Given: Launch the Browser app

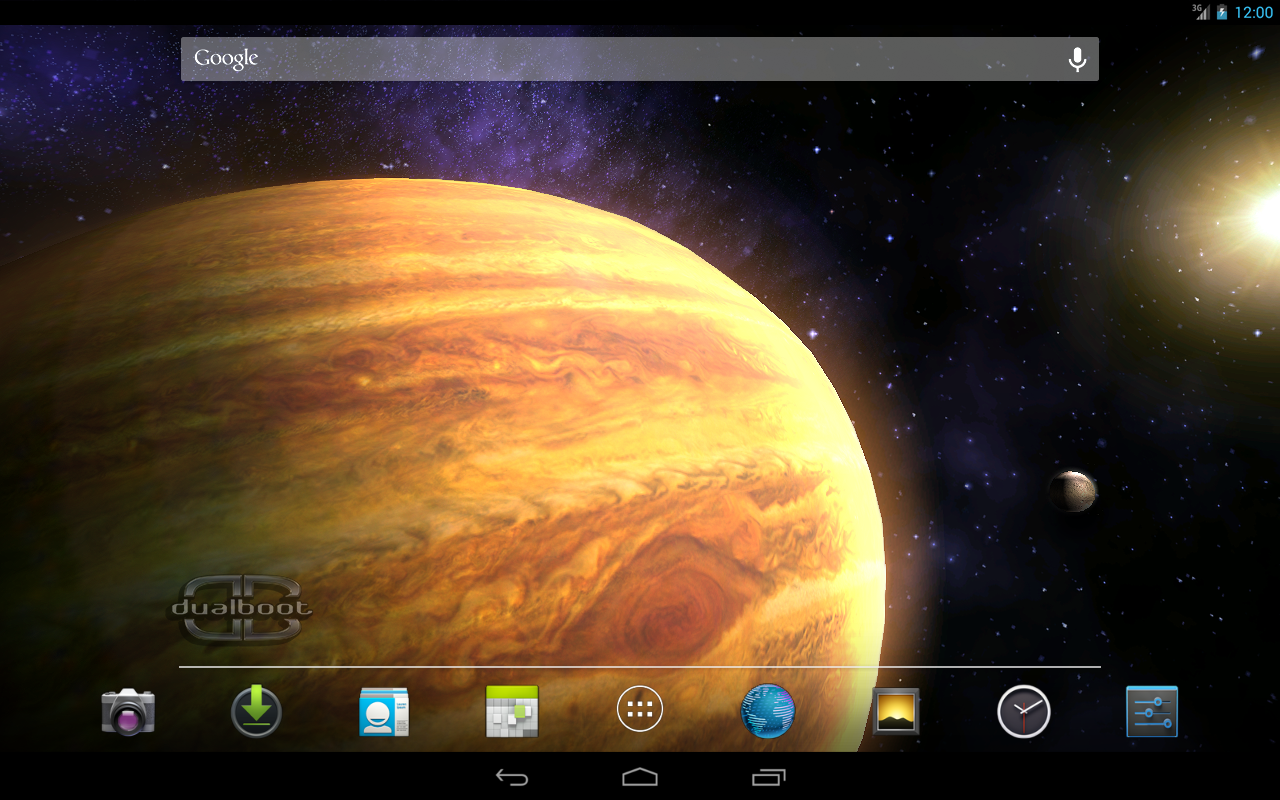Looking at the screenshot, I should [x=768, y=710].
